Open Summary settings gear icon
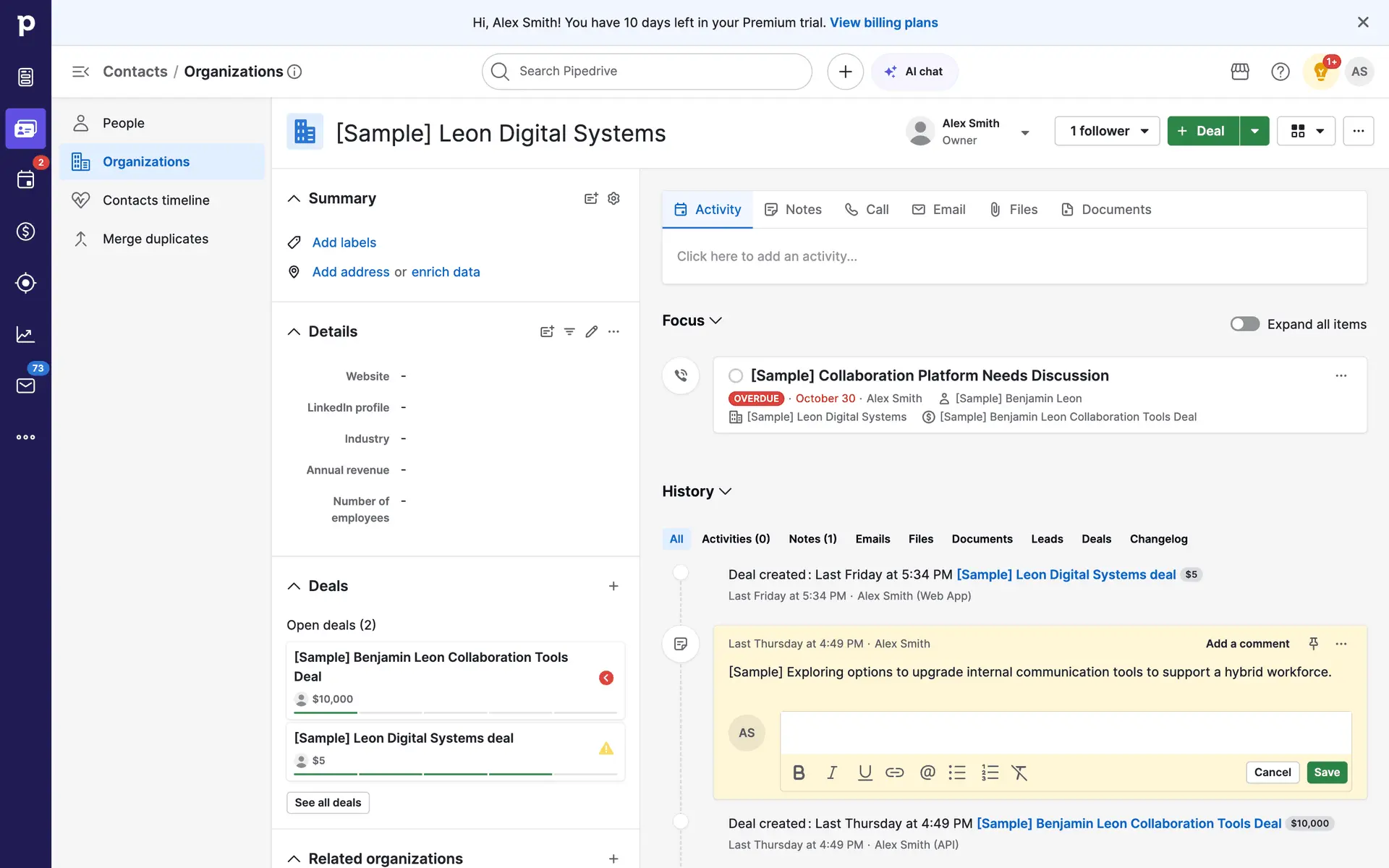The width and height of the screenshot is (1389, 868). pos(613,198)
